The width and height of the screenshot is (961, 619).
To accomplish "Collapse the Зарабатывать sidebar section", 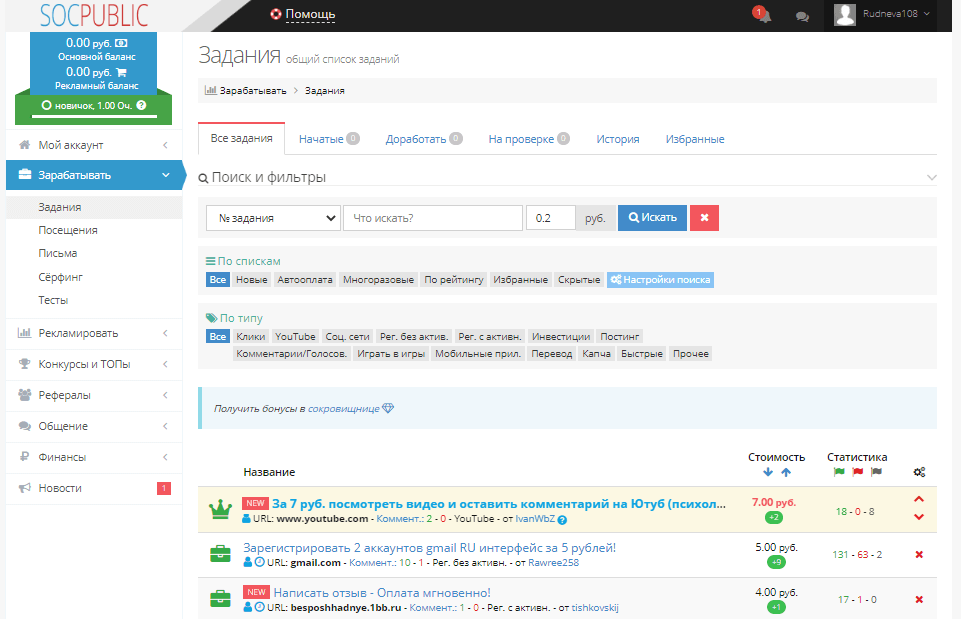I will coord(94,175).
